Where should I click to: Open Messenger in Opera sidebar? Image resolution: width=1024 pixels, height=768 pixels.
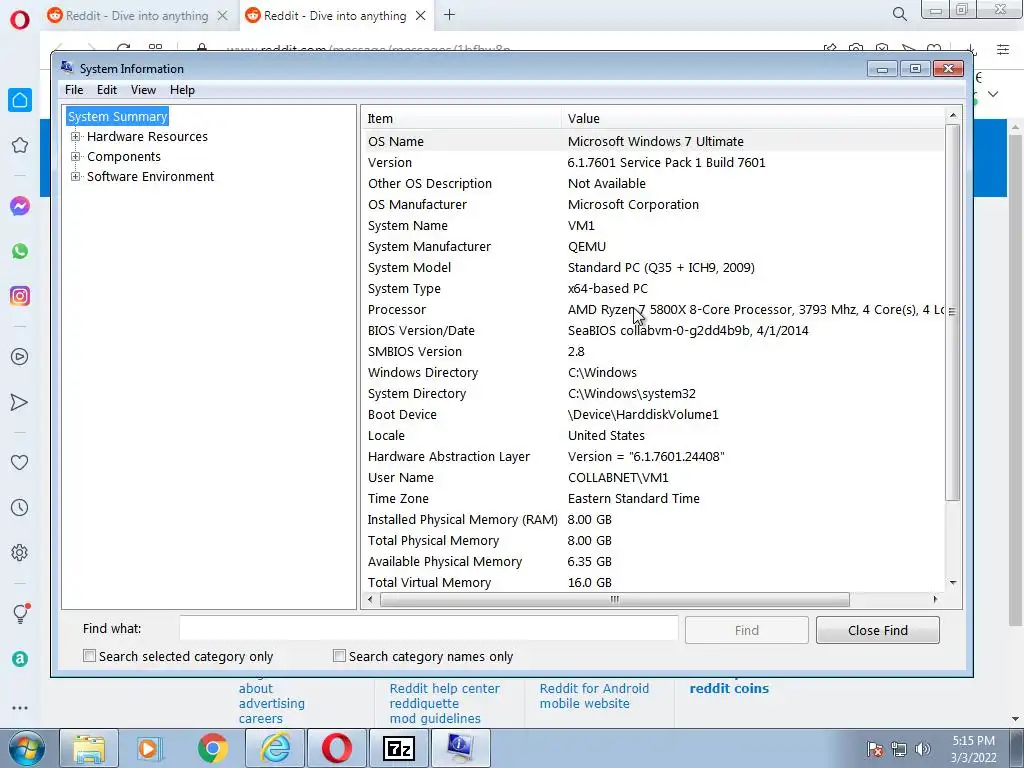pyautogui.click(x=20, y=206)
